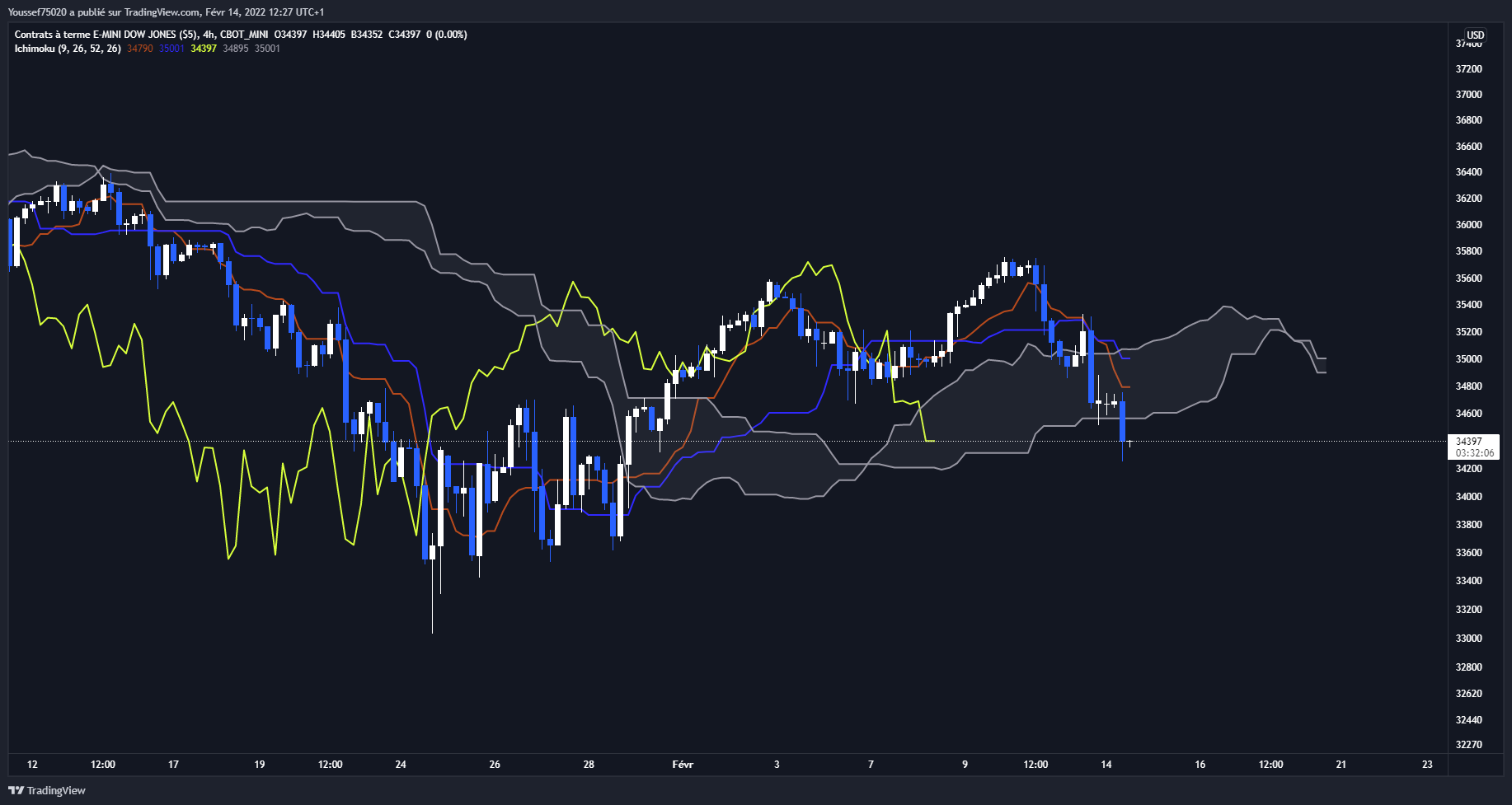Click the yellow 34397 Ichimoku legend value
The image size is (1512, 805).
[204, 49]
